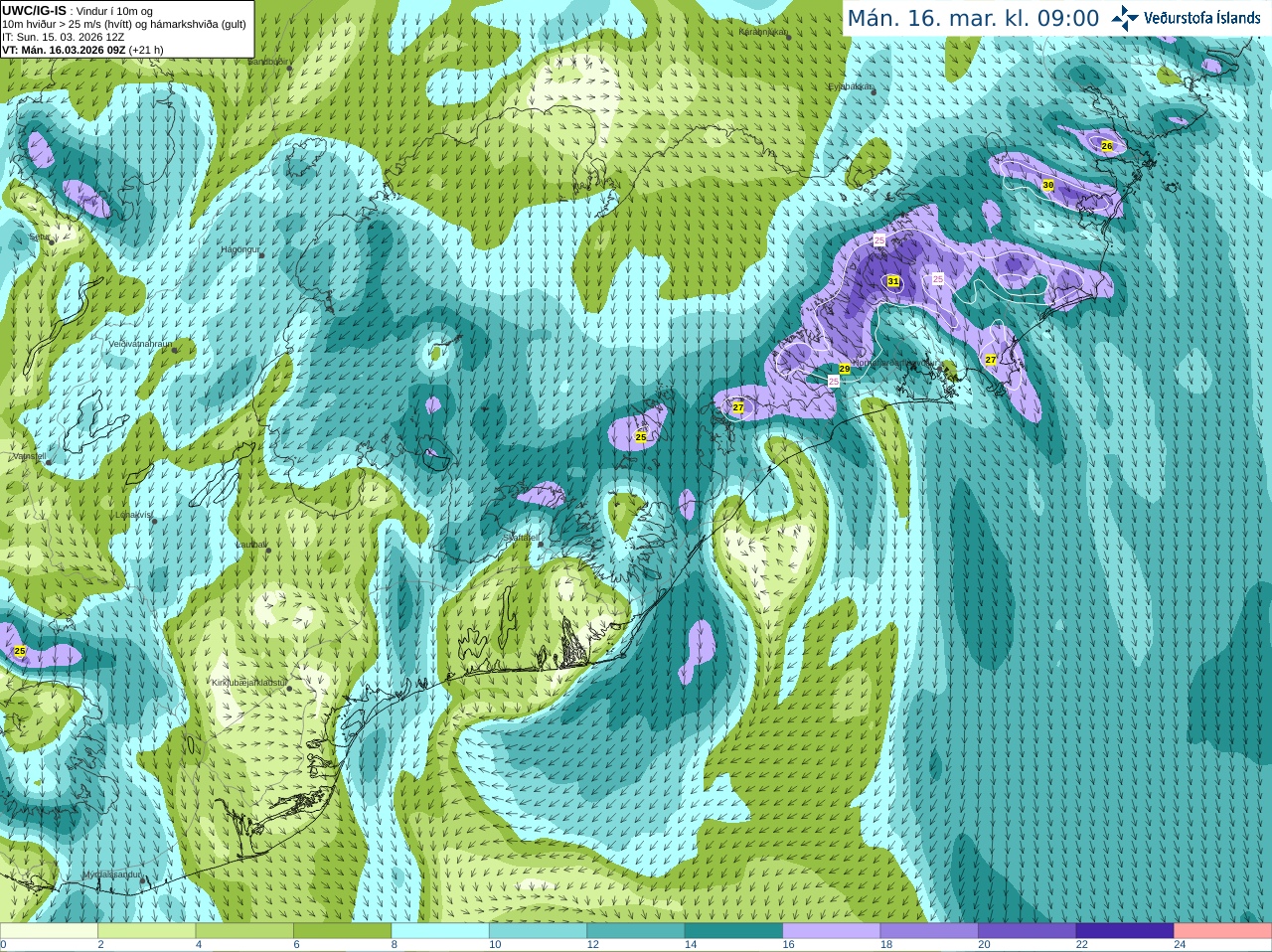Click the legend scale number 16
Image resolution: width=1272 pixels, height=952 pixels.
(x=788, y=945)
